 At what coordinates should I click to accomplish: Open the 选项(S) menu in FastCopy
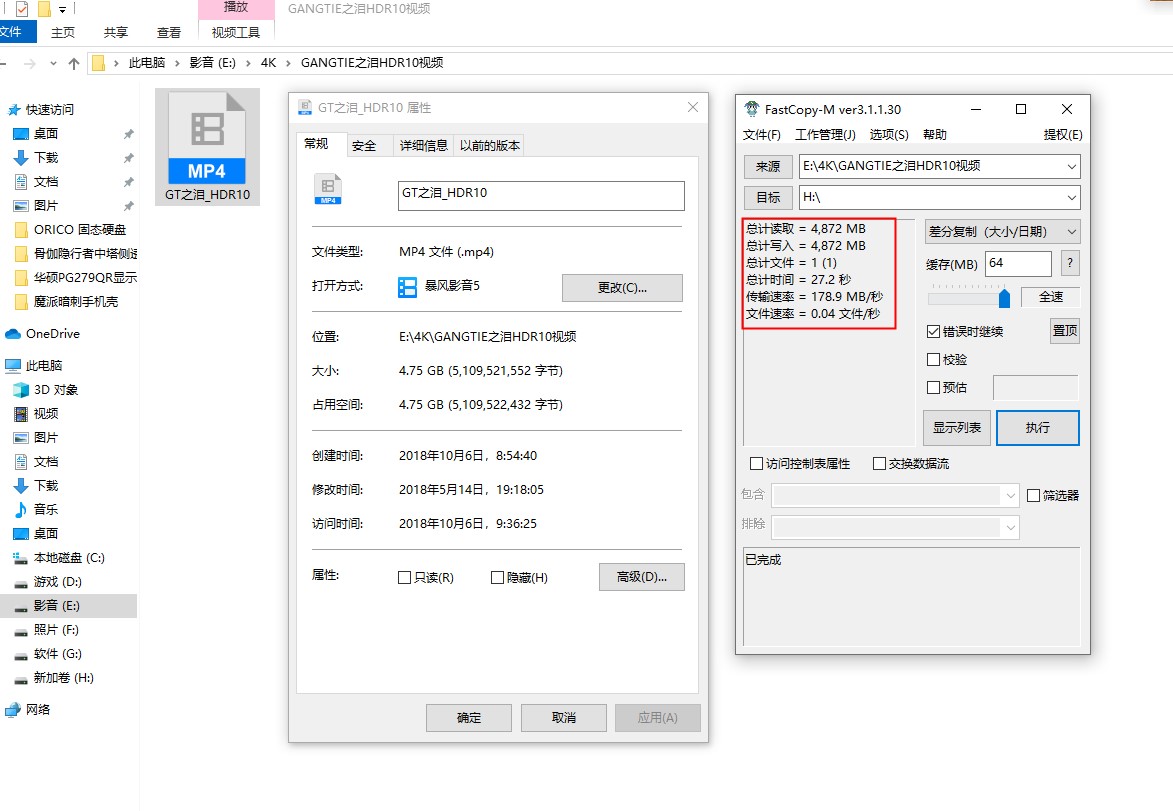click(888, 134)
